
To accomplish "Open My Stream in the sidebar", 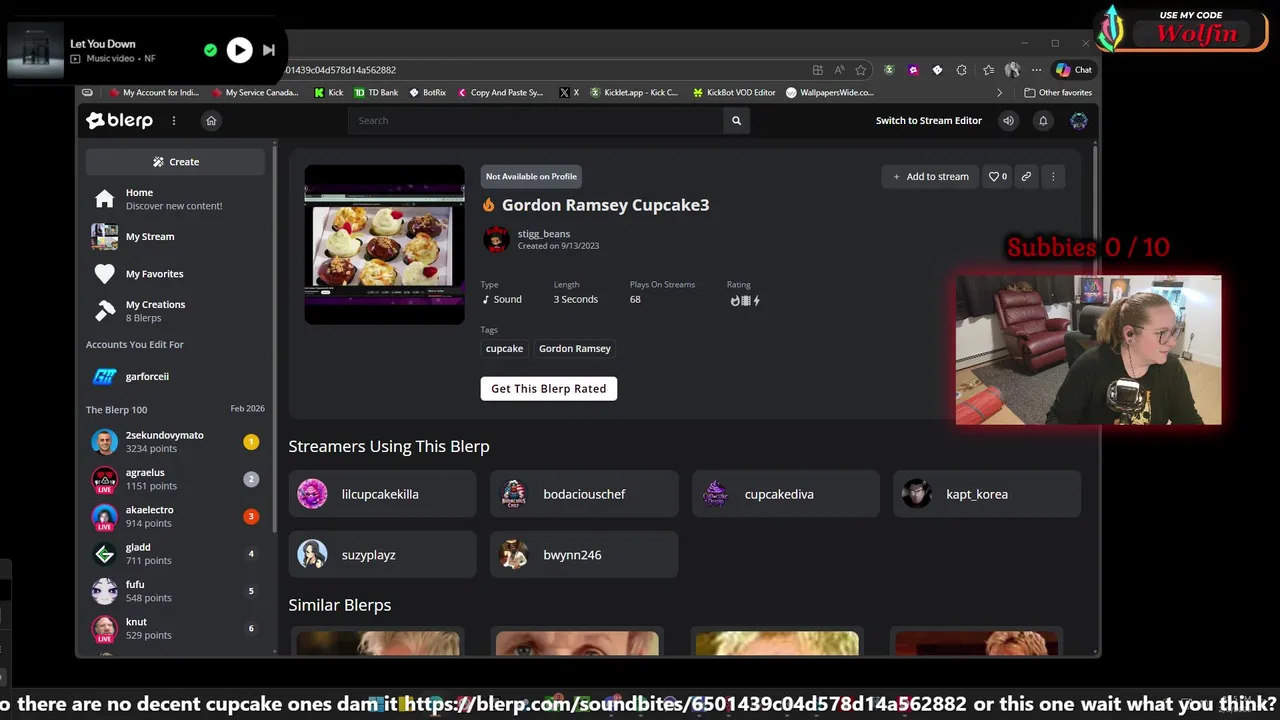I will (175, 237).
